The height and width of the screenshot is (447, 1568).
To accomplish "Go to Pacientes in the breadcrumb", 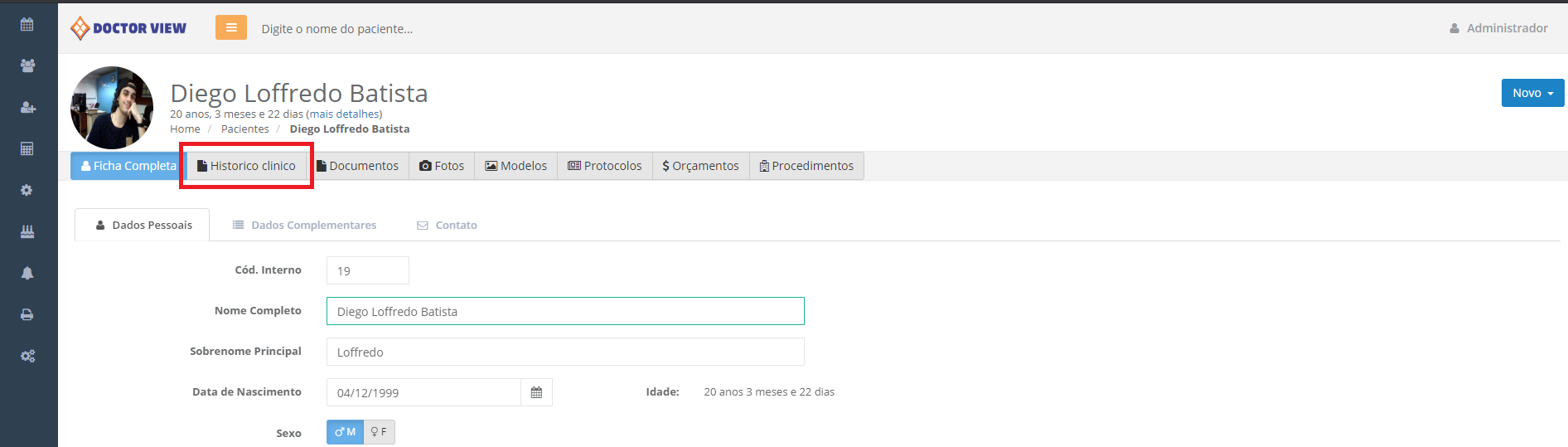I will (x=244, y=129).
